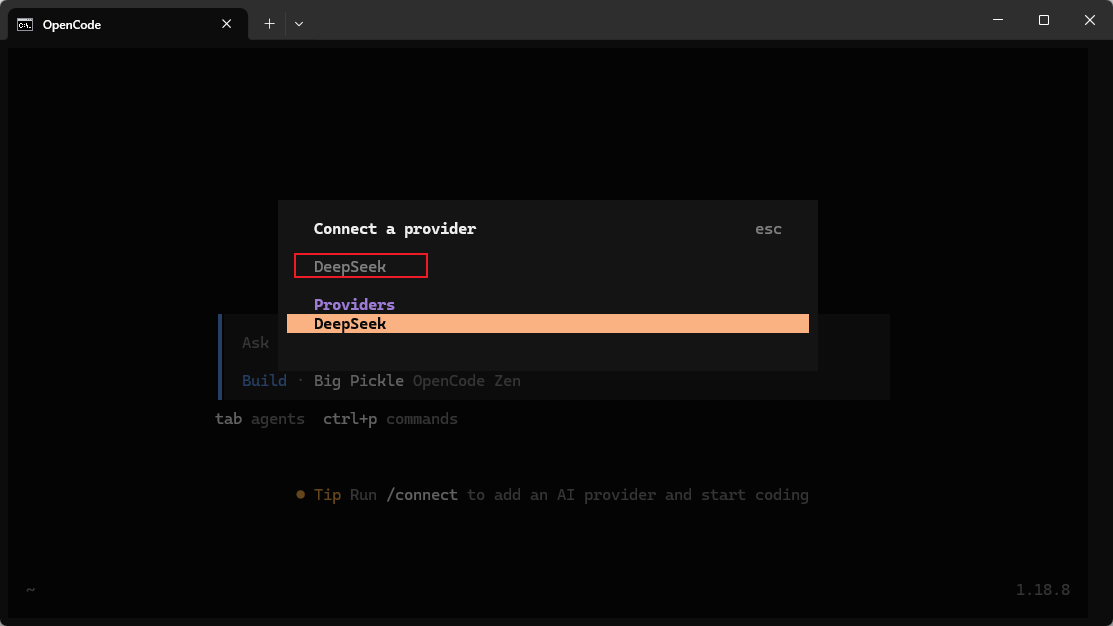
Task: Click esc to dismiss the provider dialog
Action: [767, 229]
